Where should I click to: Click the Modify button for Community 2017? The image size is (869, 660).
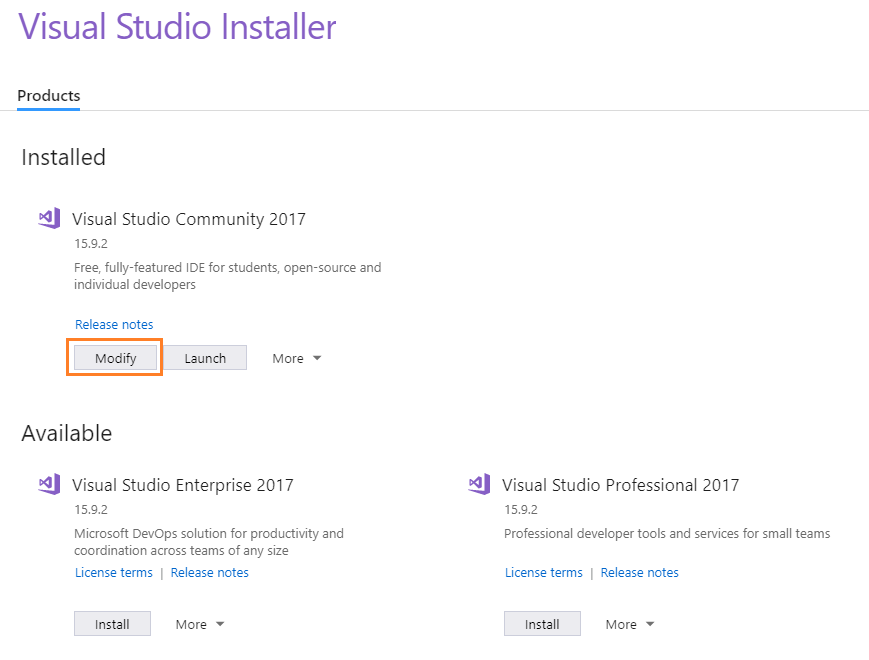click(x=115, y=358)
